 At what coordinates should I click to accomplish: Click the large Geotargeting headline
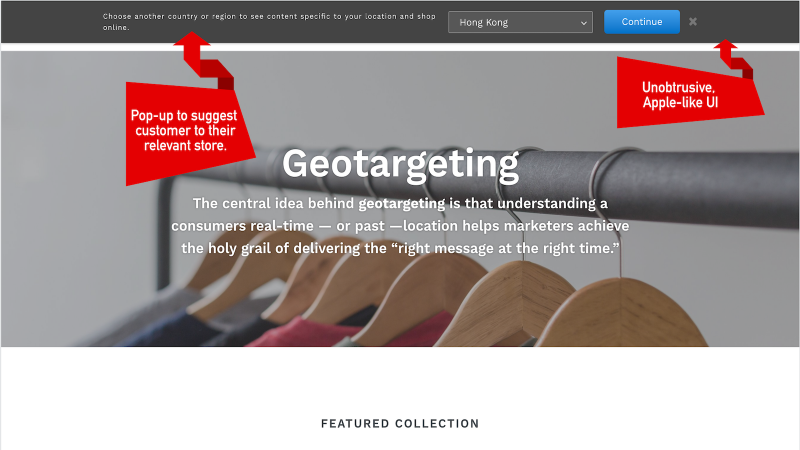[401, 164]
